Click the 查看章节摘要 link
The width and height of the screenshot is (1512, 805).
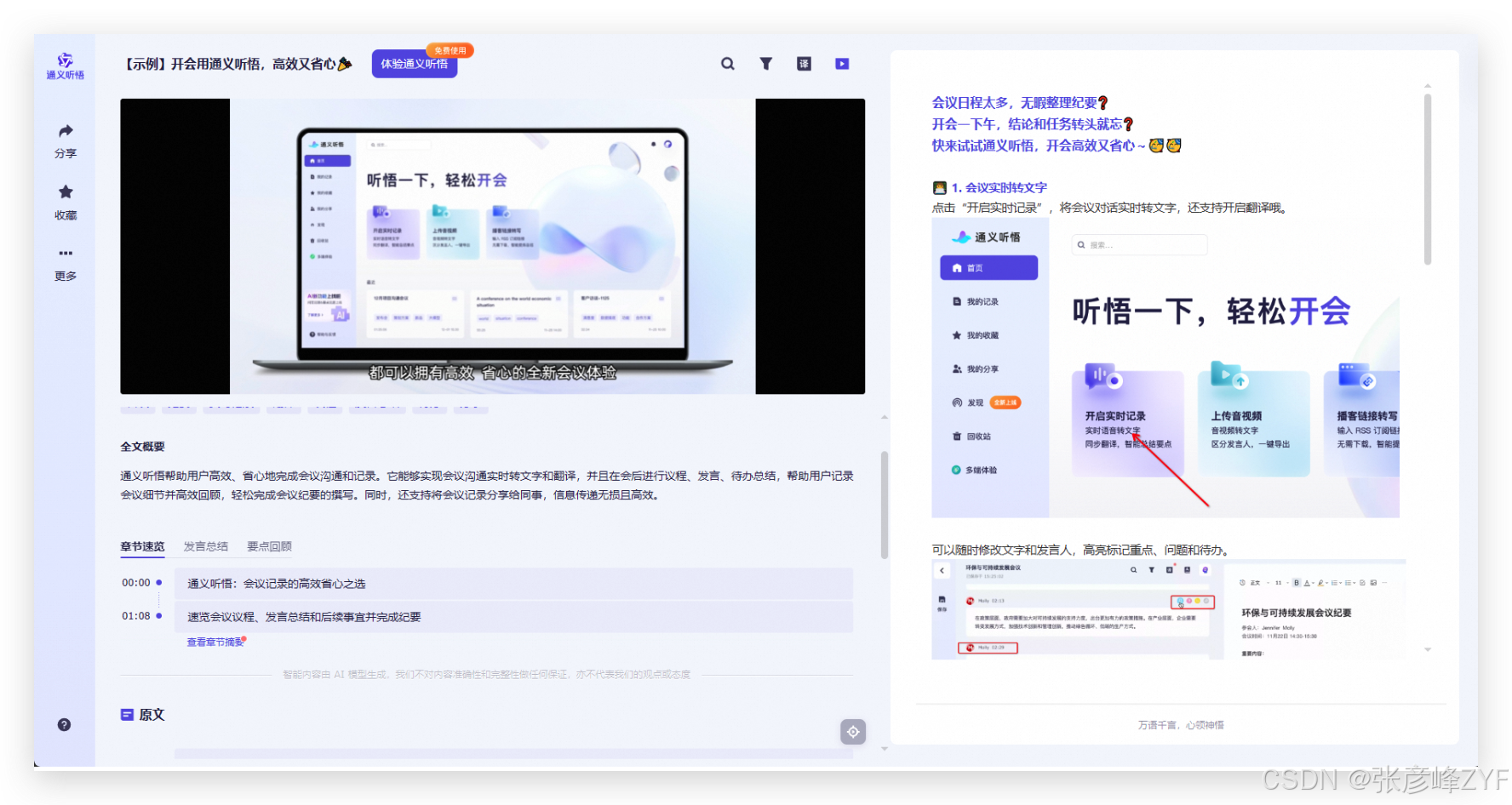point(215,642)
